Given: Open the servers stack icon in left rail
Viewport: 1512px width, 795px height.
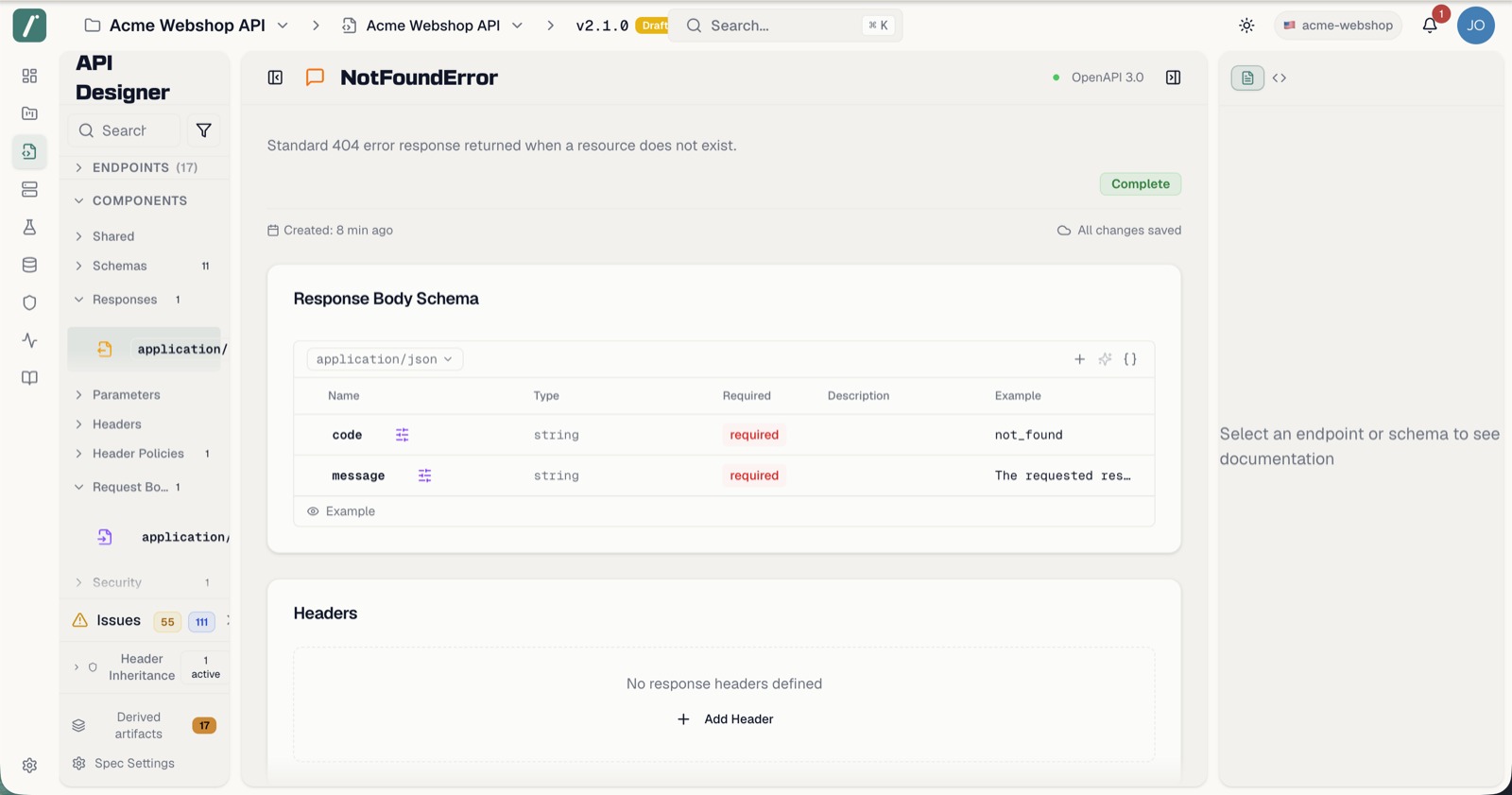Looking at the screenshot, I should click(29, 189).
